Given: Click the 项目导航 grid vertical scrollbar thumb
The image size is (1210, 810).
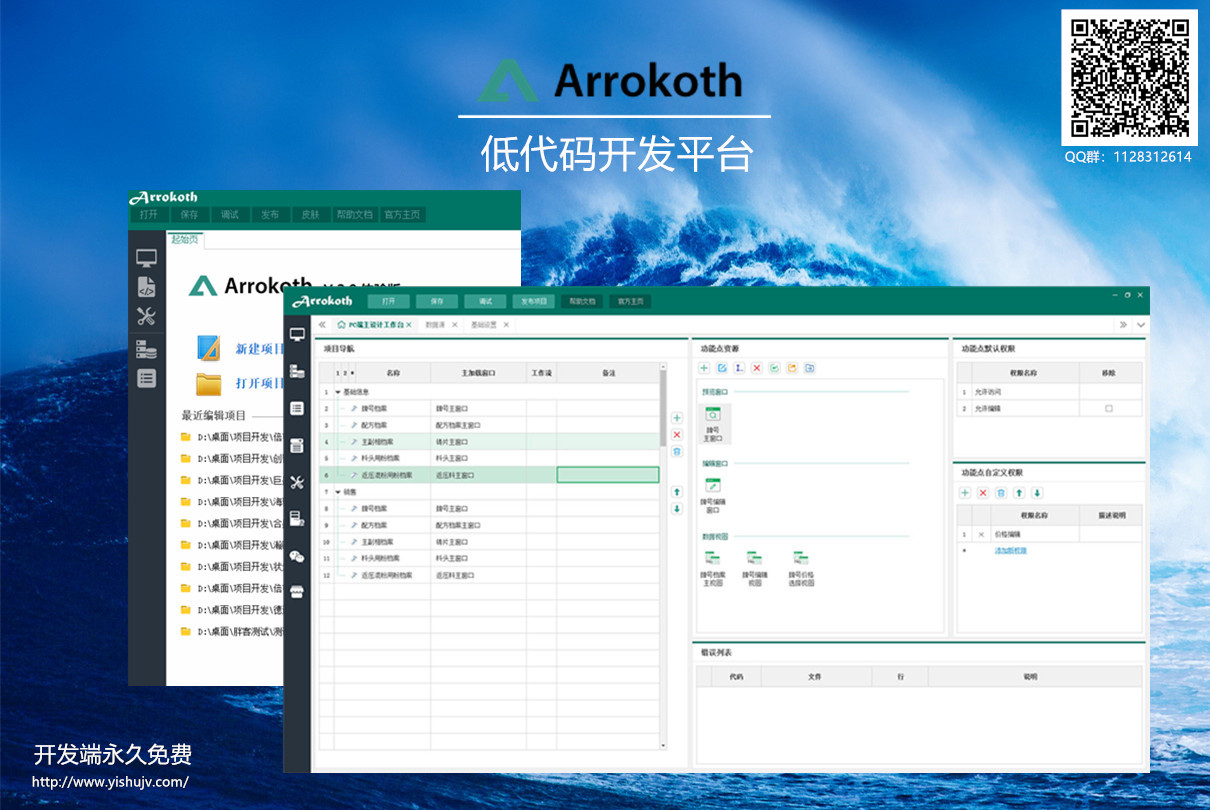Looking at the screenshot, I should coord(663,407).
